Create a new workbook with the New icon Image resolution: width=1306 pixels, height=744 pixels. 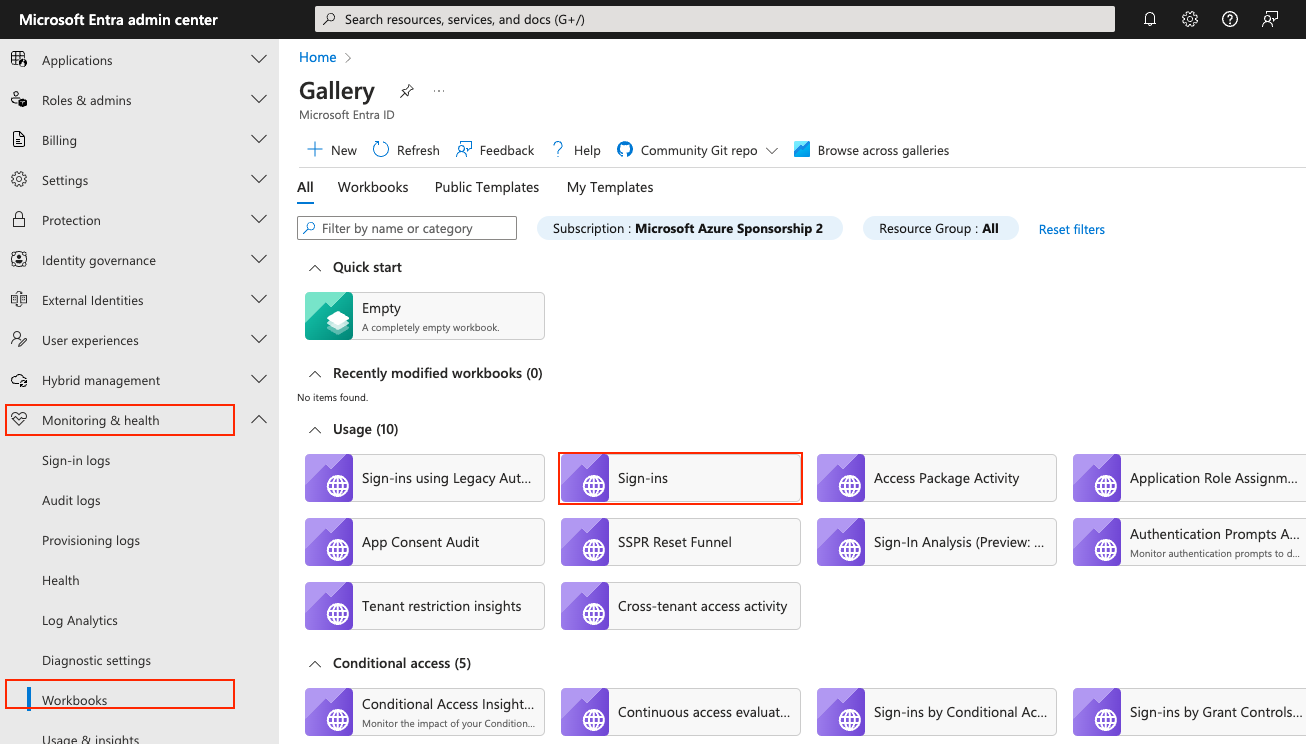click(x=314, y=149)
